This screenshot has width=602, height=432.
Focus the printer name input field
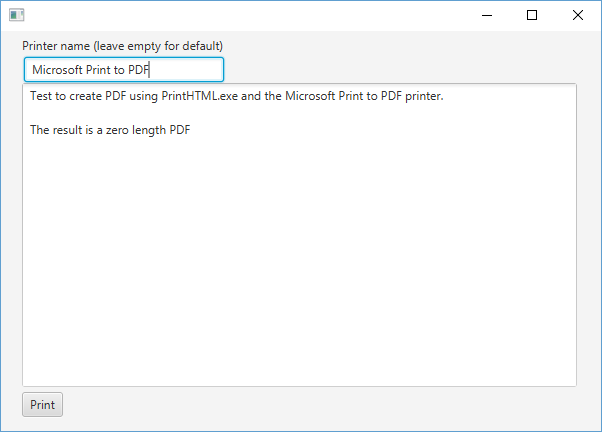tap(124, 70)
